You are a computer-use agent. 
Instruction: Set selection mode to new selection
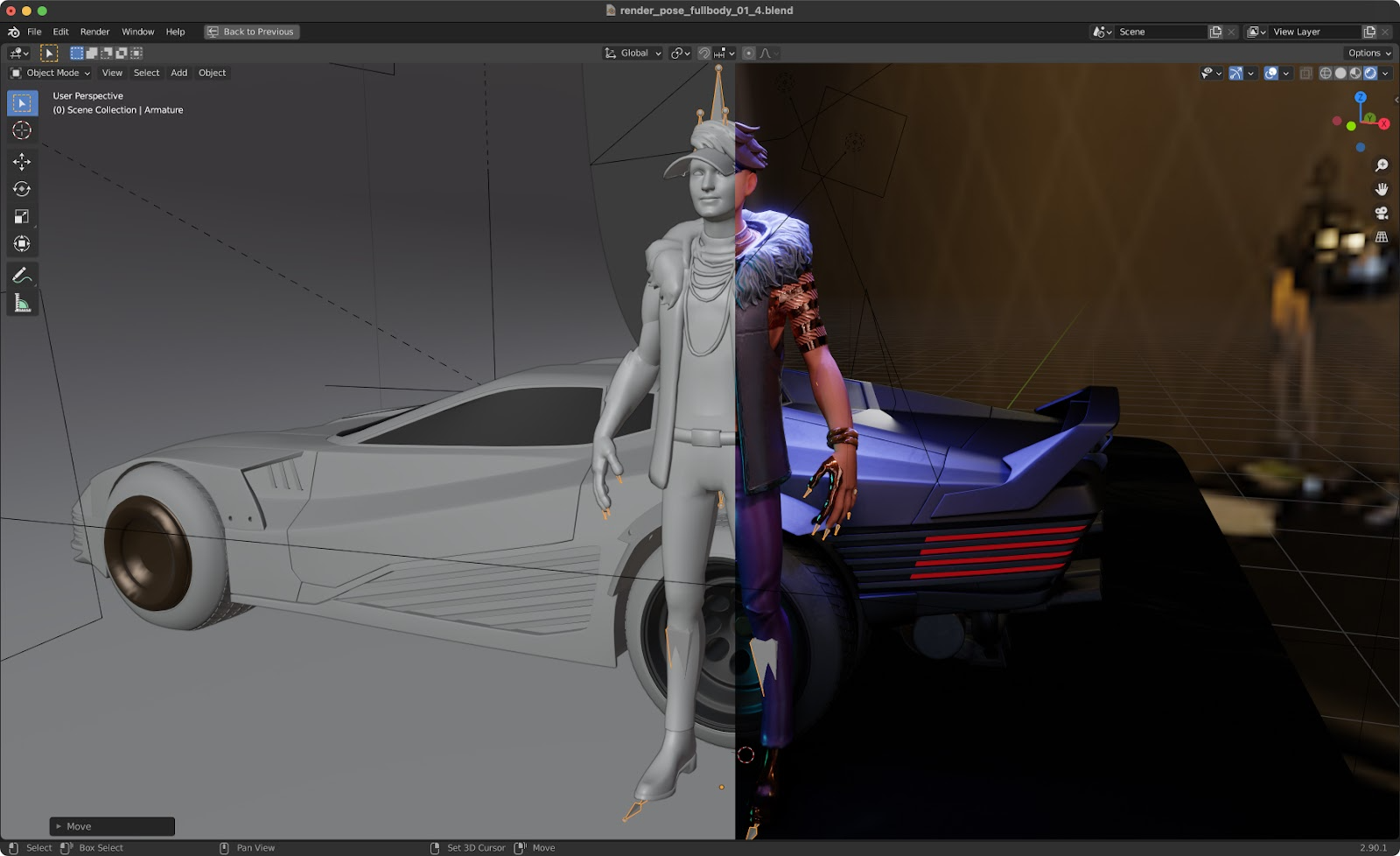click(x=77, y=53)
